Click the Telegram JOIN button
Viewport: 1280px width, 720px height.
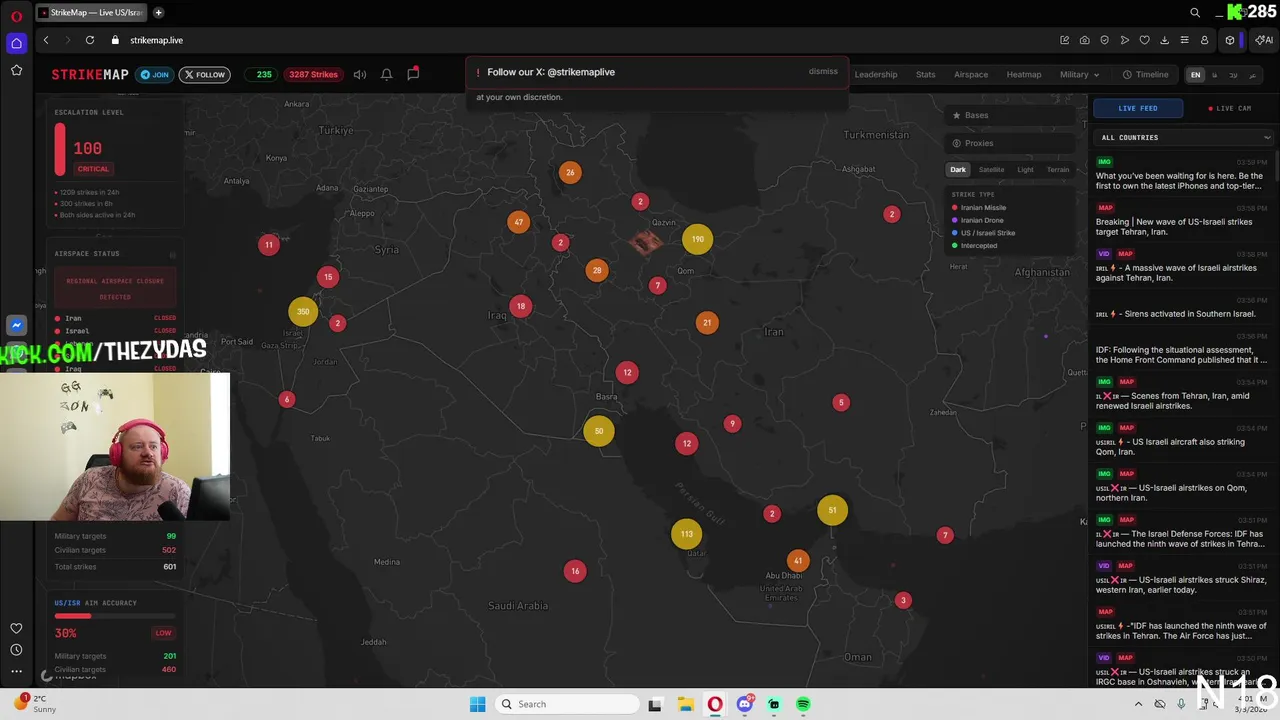click(x=155, y=74)
